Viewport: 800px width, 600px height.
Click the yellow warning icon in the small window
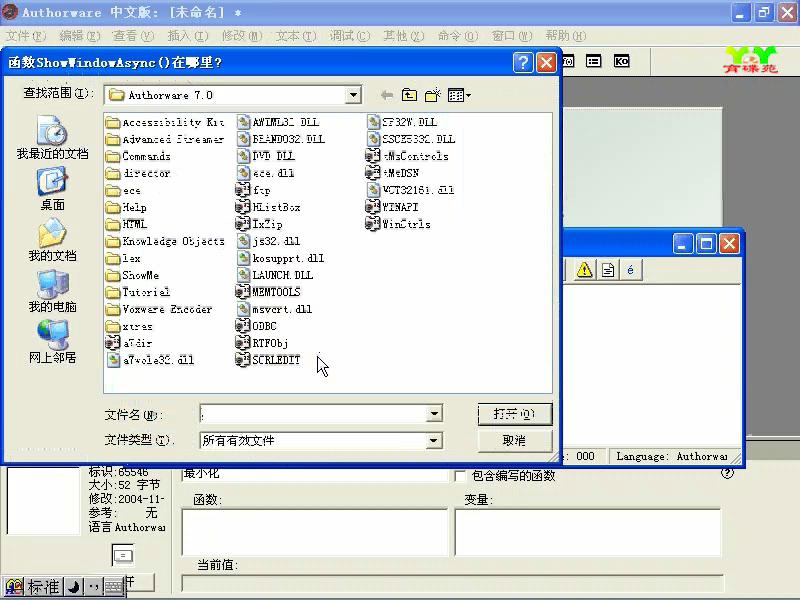pos(585,269)
